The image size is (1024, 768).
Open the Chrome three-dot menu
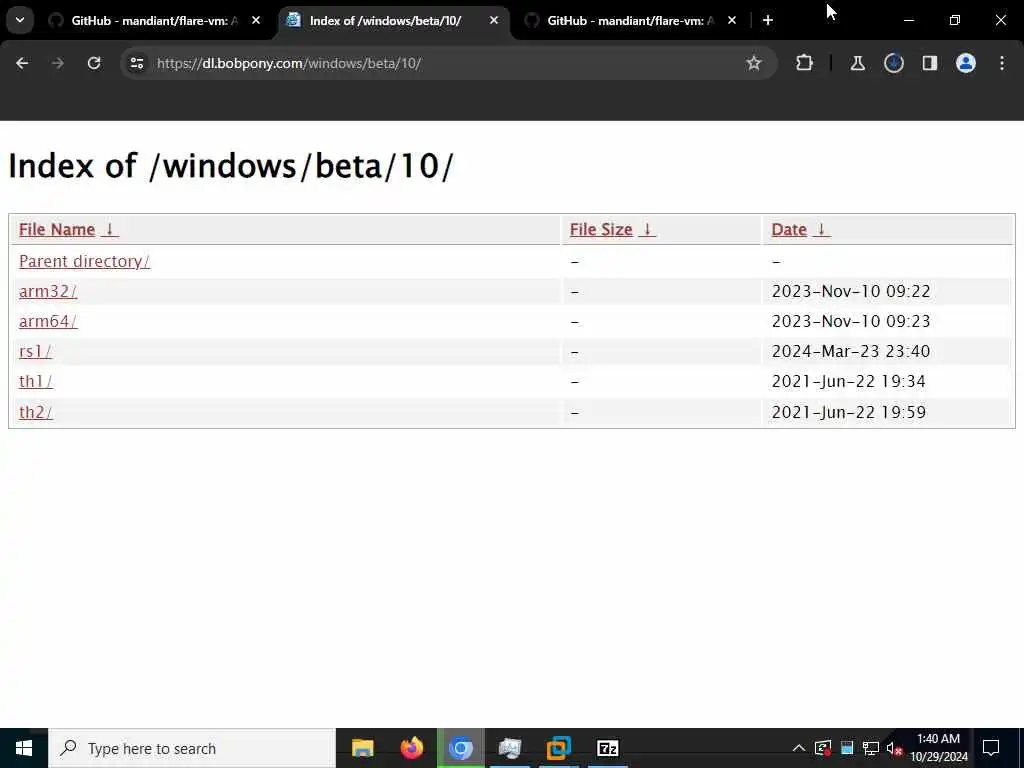coord(1002,63)
